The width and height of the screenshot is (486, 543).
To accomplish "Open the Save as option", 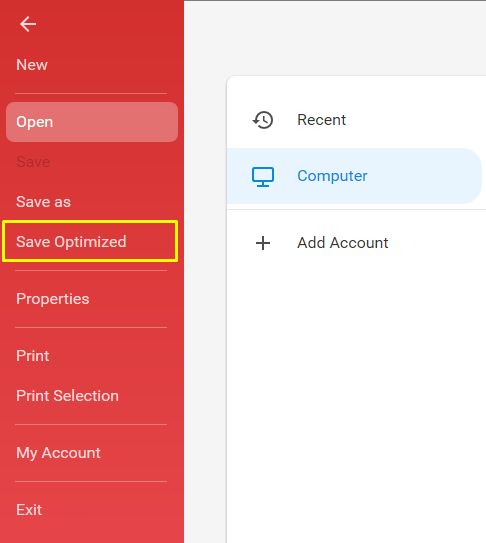I will [43, 202].
